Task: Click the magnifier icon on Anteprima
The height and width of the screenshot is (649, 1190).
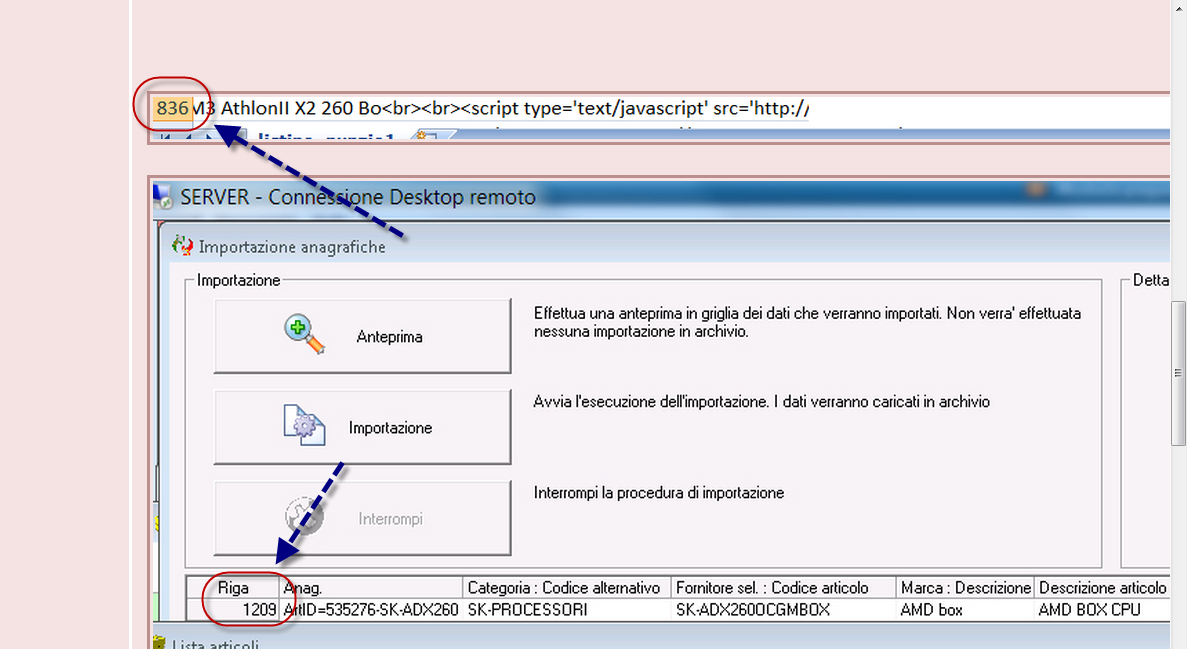Action: (304, 335)
